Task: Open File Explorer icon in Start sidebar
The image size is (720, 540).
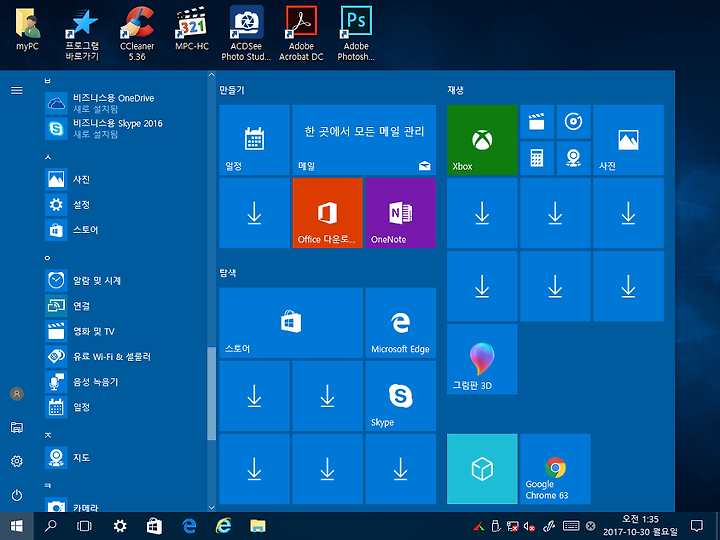Action: 17,428
